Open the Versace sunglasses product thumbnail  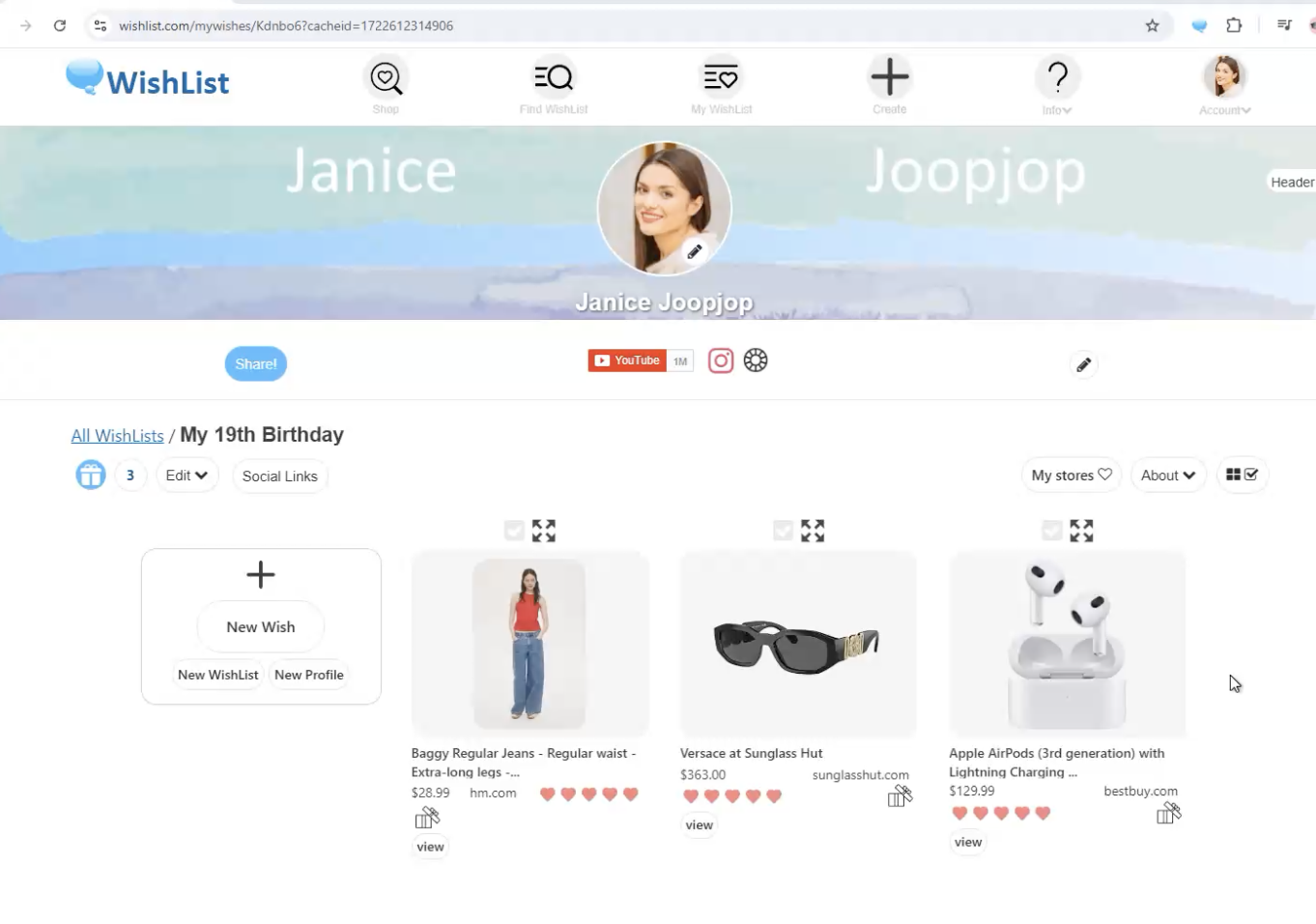[797, 645]
